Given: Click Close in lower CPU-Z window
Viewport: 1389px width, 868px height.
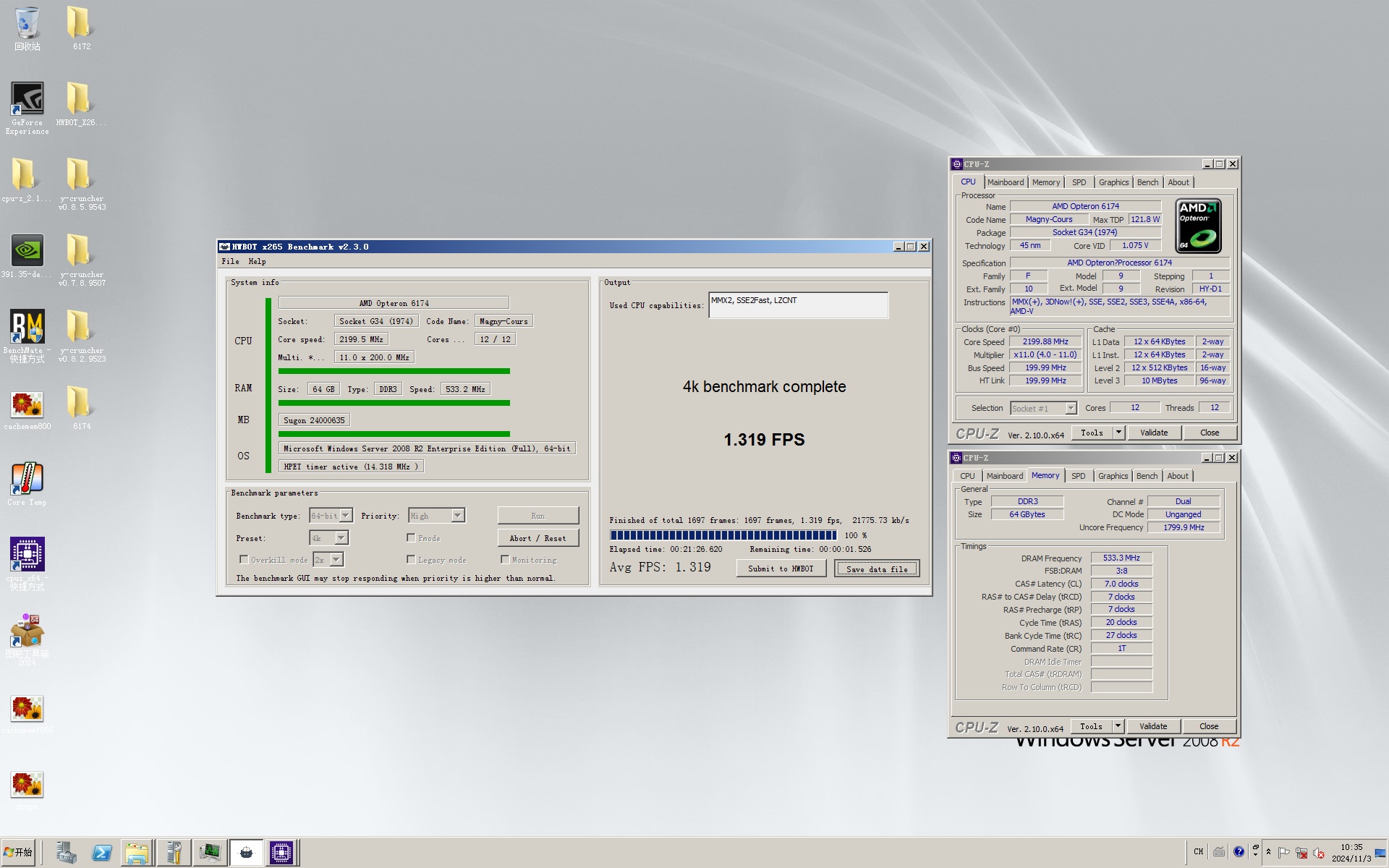Looking at the screenshot, I should click(1209, 726).
